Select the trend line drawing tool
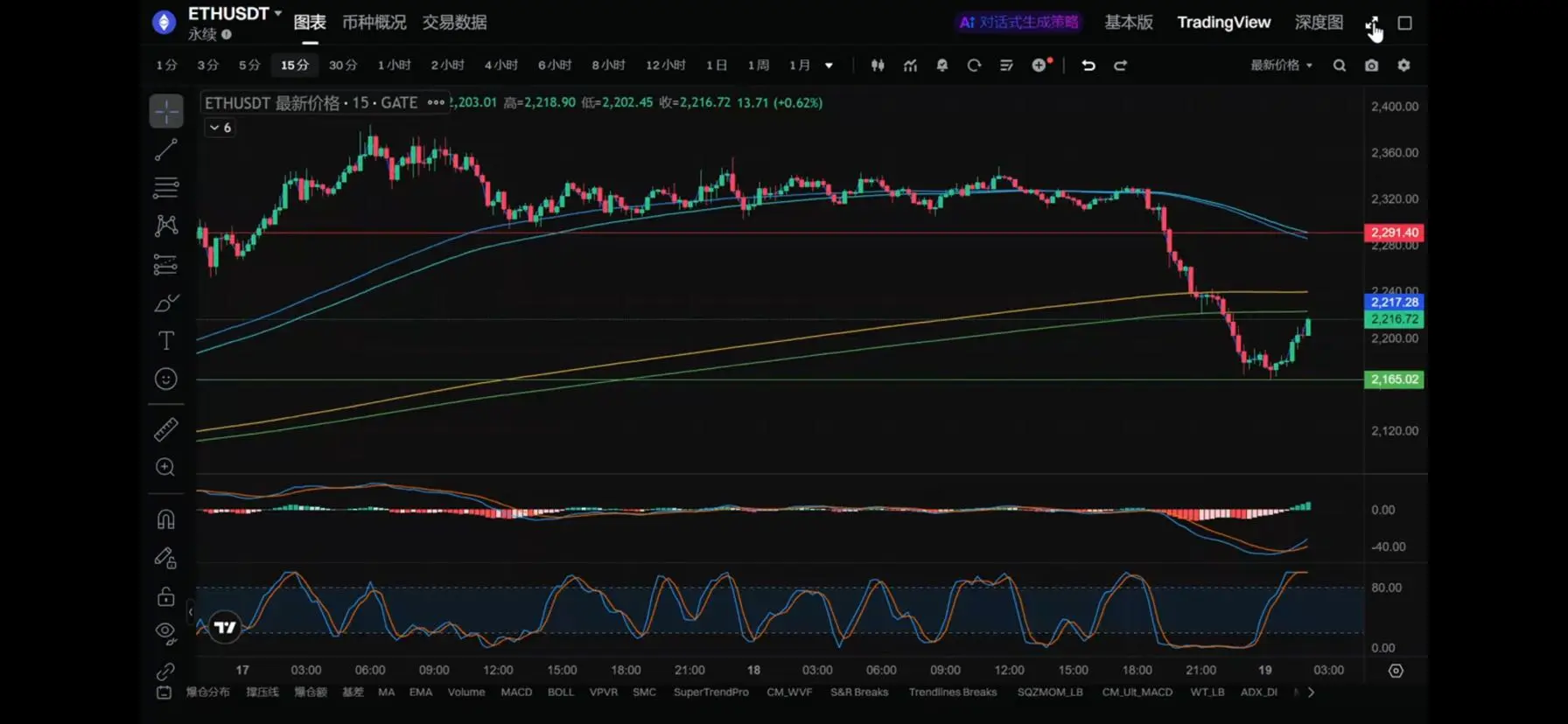 click(x=165, y=150)
